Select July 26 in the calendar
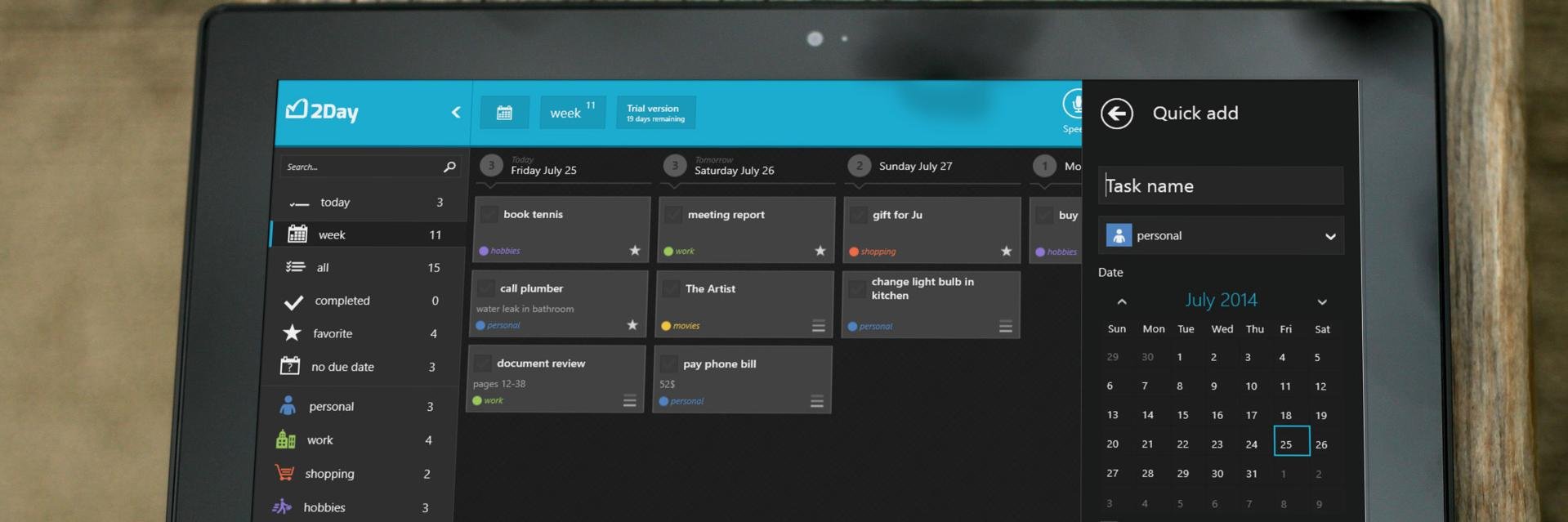Viewport: 1568px width, 522px height. tap(1321, 444)
